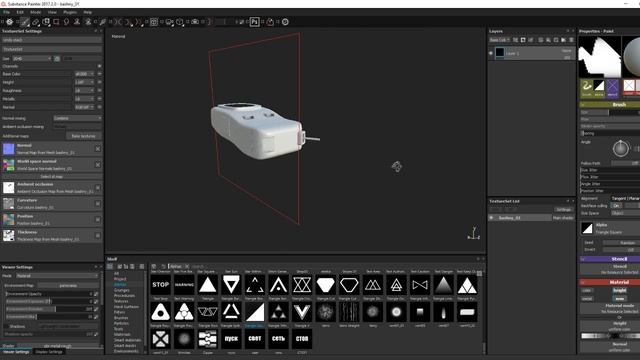Adjust the Environment Opacity slider
Viewport: 640px width, 360px height.
pos(49,294)
